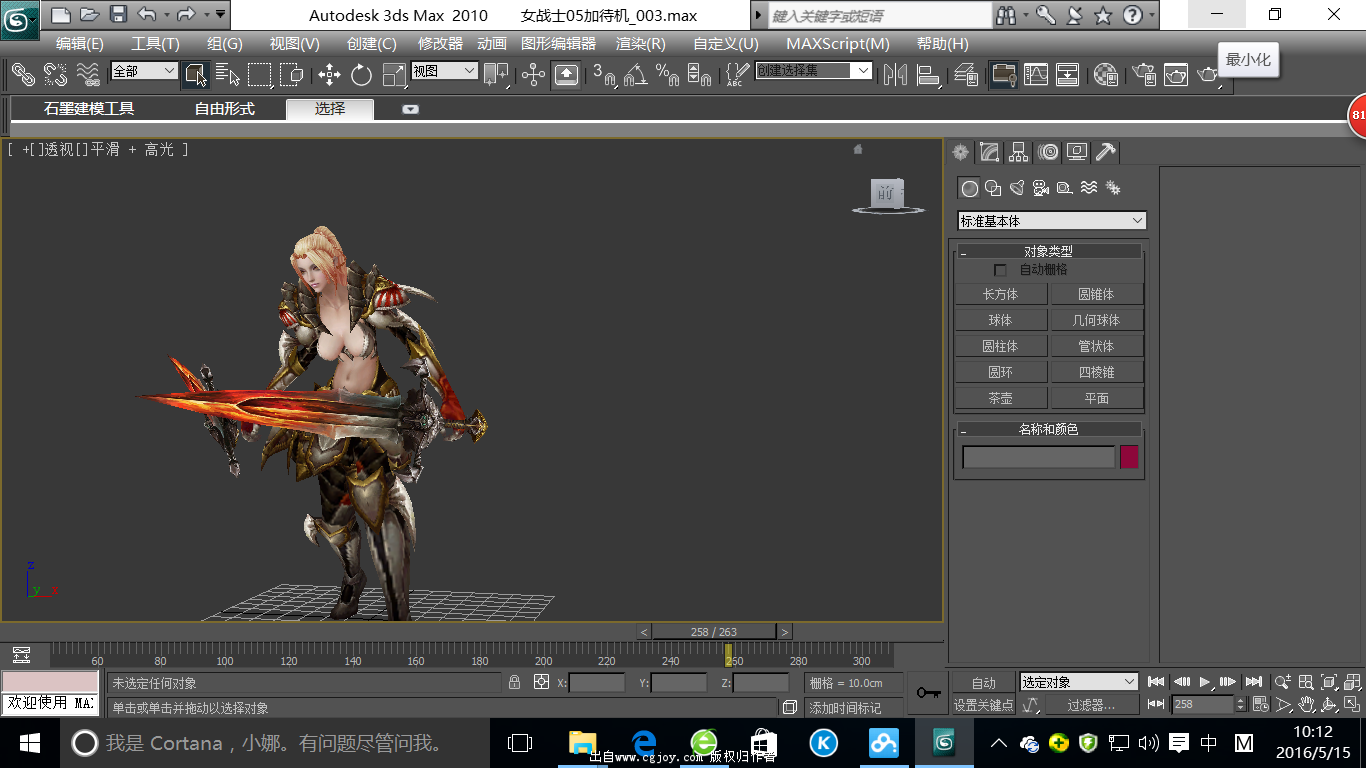The width and height of the screenshot is (1366, 768).
Task: Play the animation
Action: tap(1205, 682)
